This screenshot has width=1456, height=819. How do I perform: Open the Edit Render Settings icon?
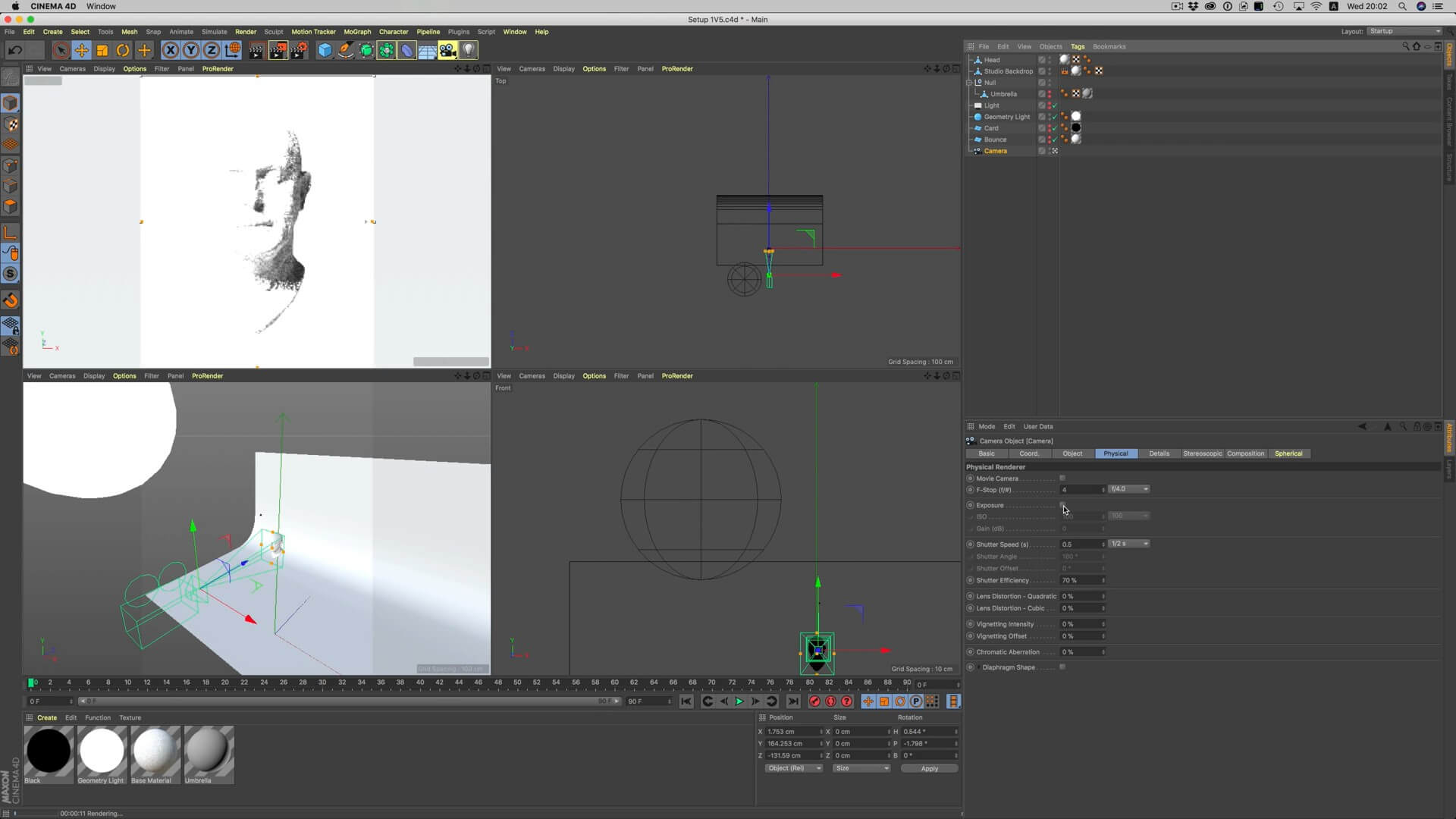tap(299, 51)
